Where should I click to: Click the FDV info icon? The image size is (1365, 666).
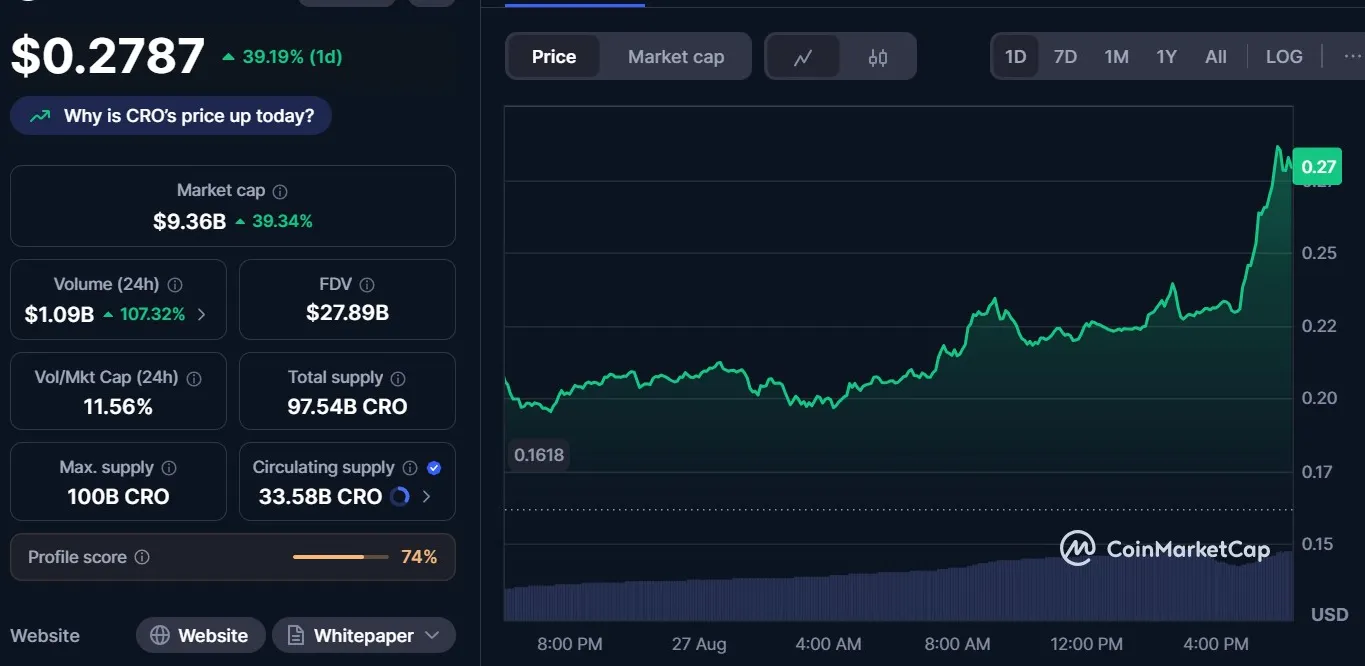pos(367,285)
